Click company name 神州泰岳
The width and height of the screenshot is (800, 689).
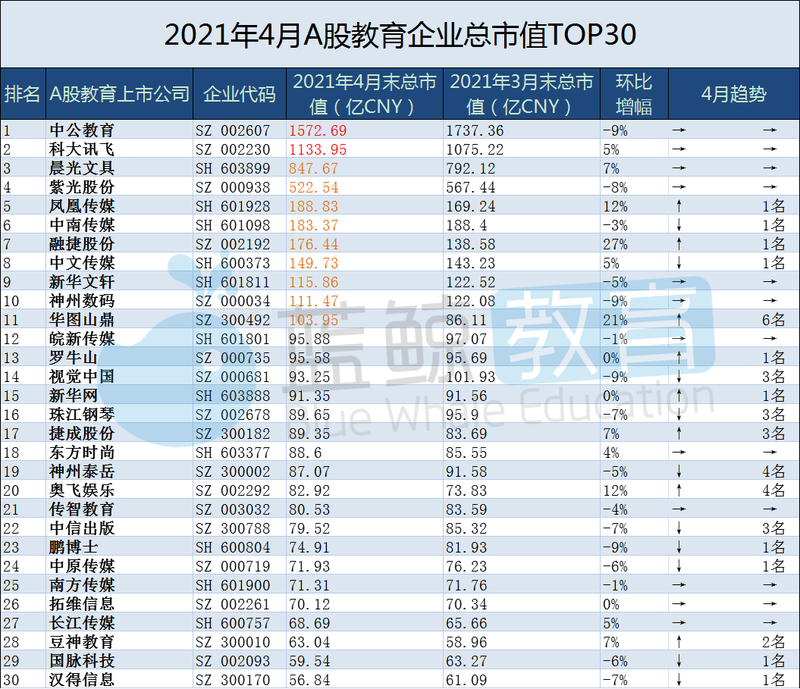tap(82, 471)
